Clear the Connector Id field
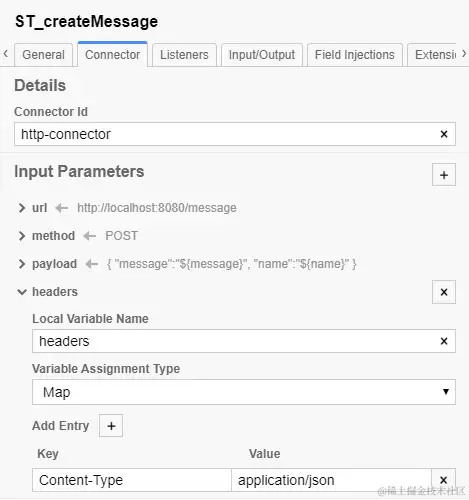 444,134
